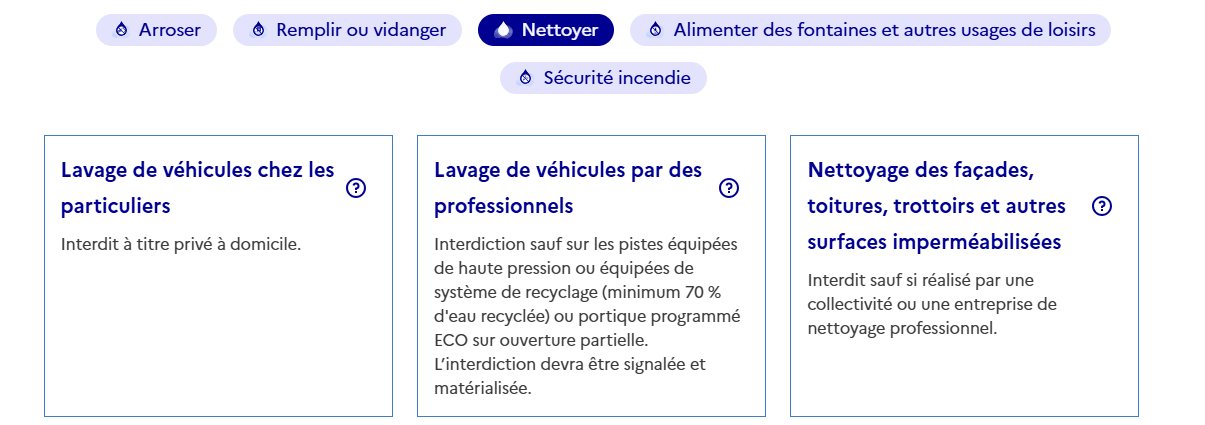Open help icon for Lavage chez les particuliers
Image resolution: width=1205 pixels, height=425 pixels.
click(356, 188)
